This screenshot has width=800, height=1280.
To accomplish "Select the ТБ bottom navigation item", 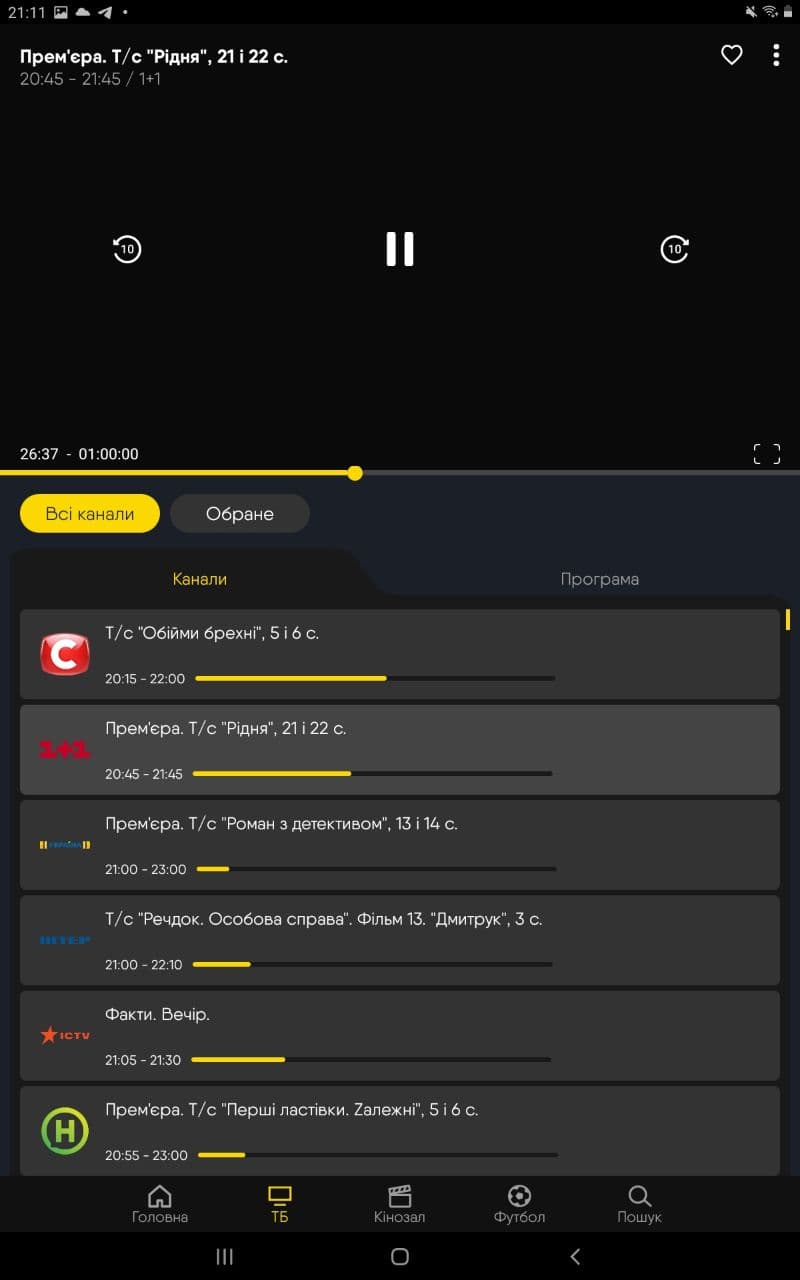I will (x=280, y=1204).
